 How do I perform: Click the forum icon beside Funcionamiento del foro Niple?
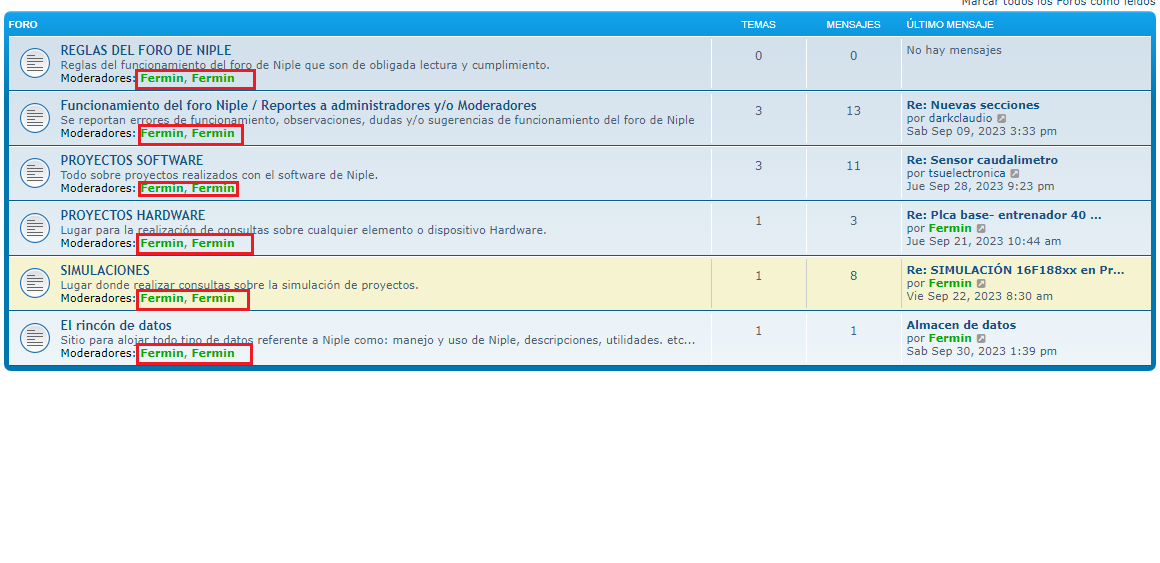coord(34,118)
